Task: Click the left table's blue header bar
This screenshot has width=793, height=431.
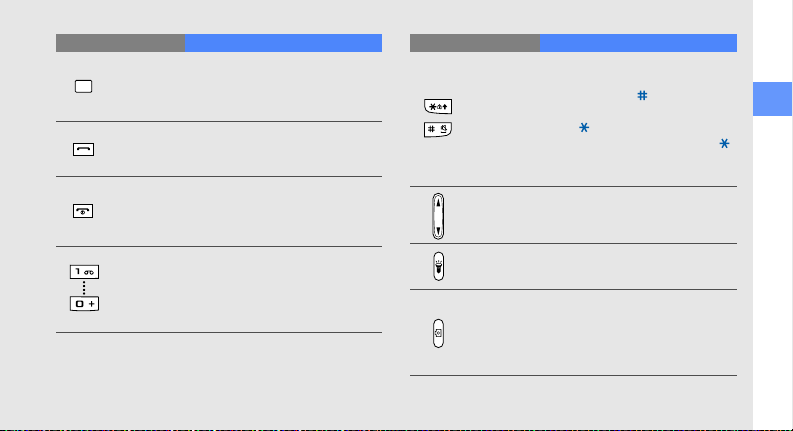Action: (x=283, y=43)
